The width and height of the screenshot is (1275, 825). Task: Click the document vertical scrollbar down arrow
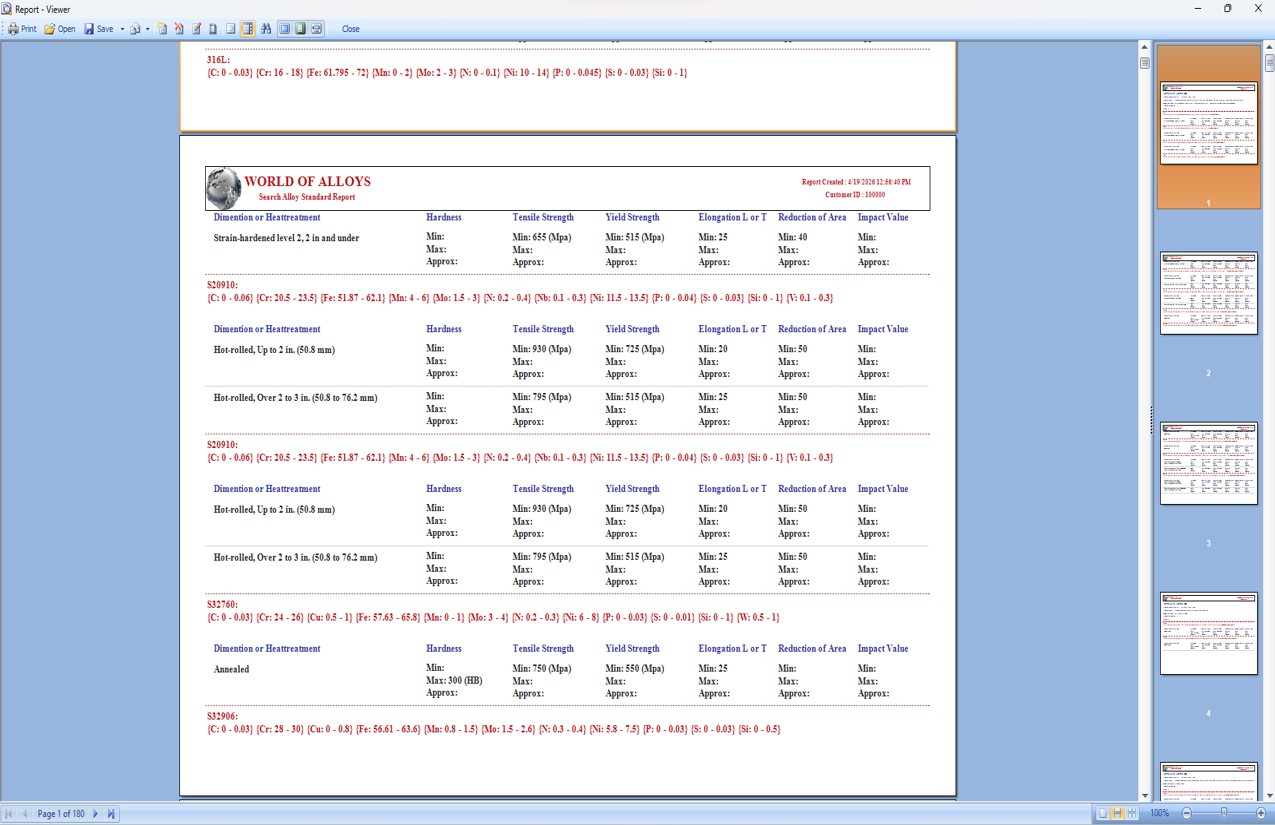[x=1145, y=796]
